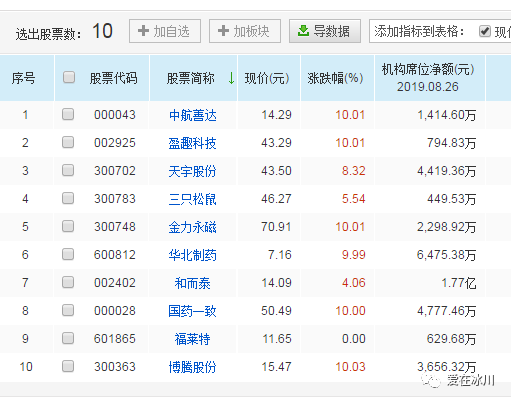This screenshot has width=511, height=403.
Task: Click net amount 1,414.60万
Action: pos(447,115)
